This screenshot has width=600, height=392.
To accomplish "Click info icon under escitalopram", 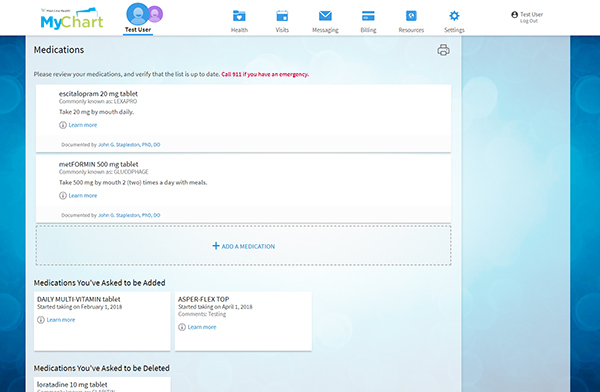I will point(63,125).
